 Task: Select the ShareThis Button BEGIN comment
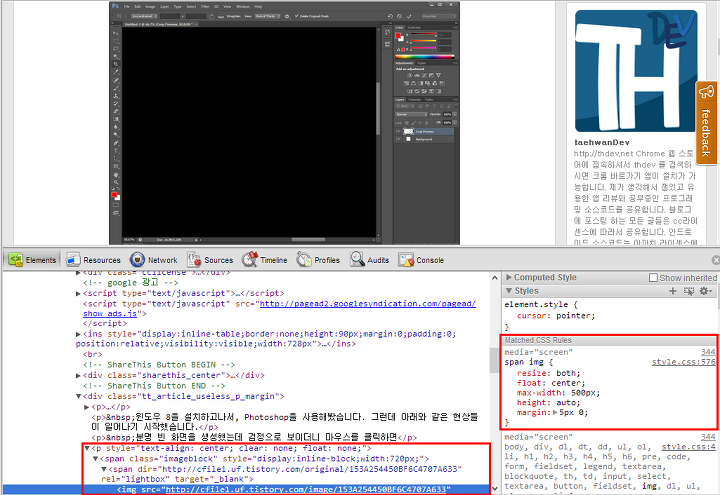click(x=159, y=365)
